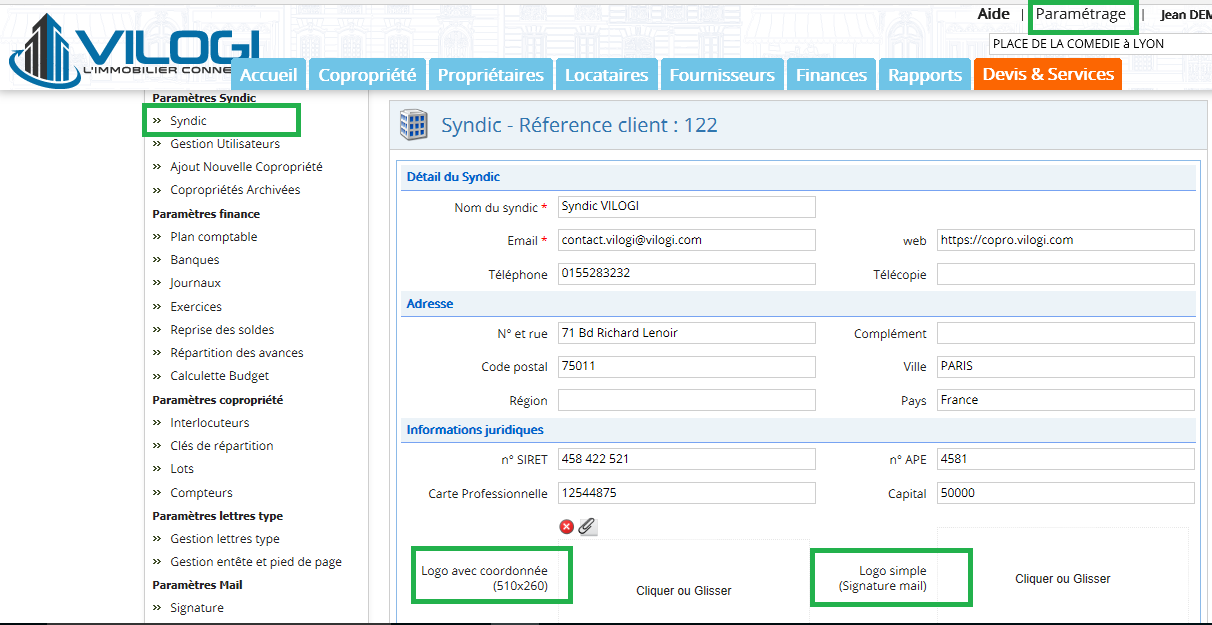This screenshot has width=1212, height=625.
Task: Open Lots in the sidebar
Action: [x=182, y=469]
